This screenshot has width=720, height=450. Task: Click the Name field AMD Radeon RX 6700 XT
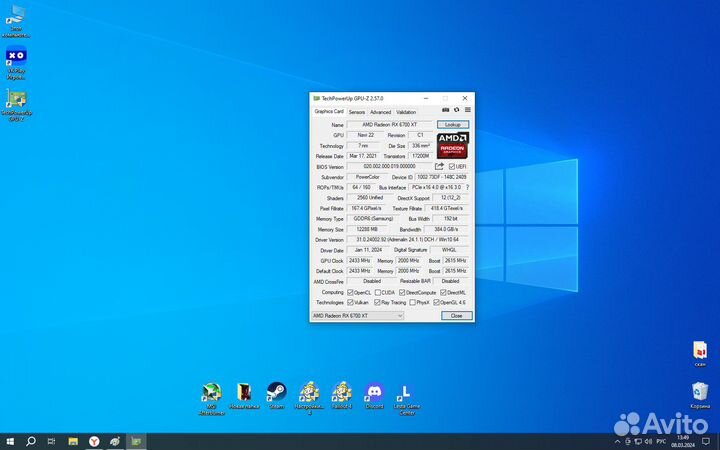389,124
